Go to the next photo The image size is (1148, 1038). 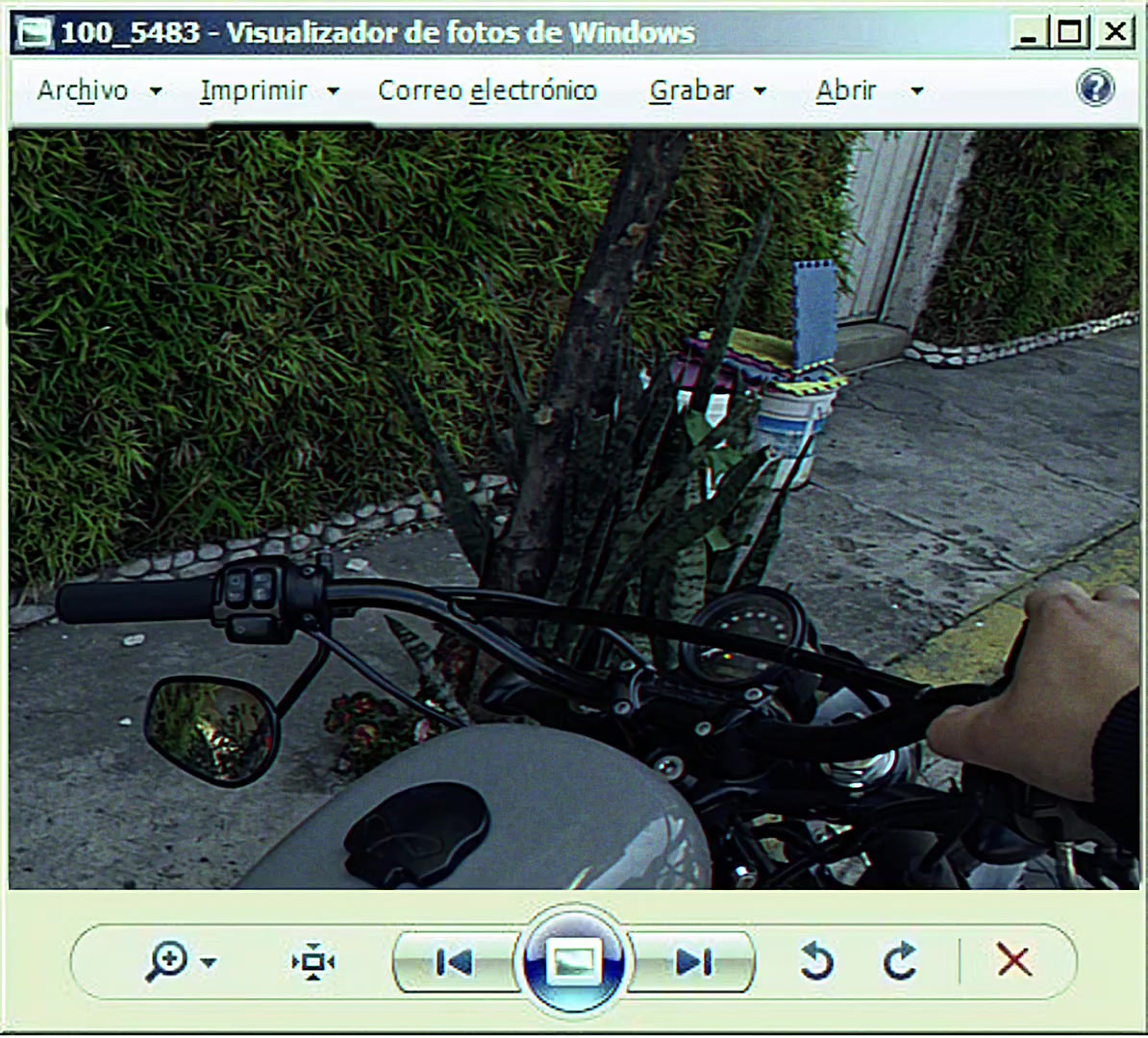[692, 963]
